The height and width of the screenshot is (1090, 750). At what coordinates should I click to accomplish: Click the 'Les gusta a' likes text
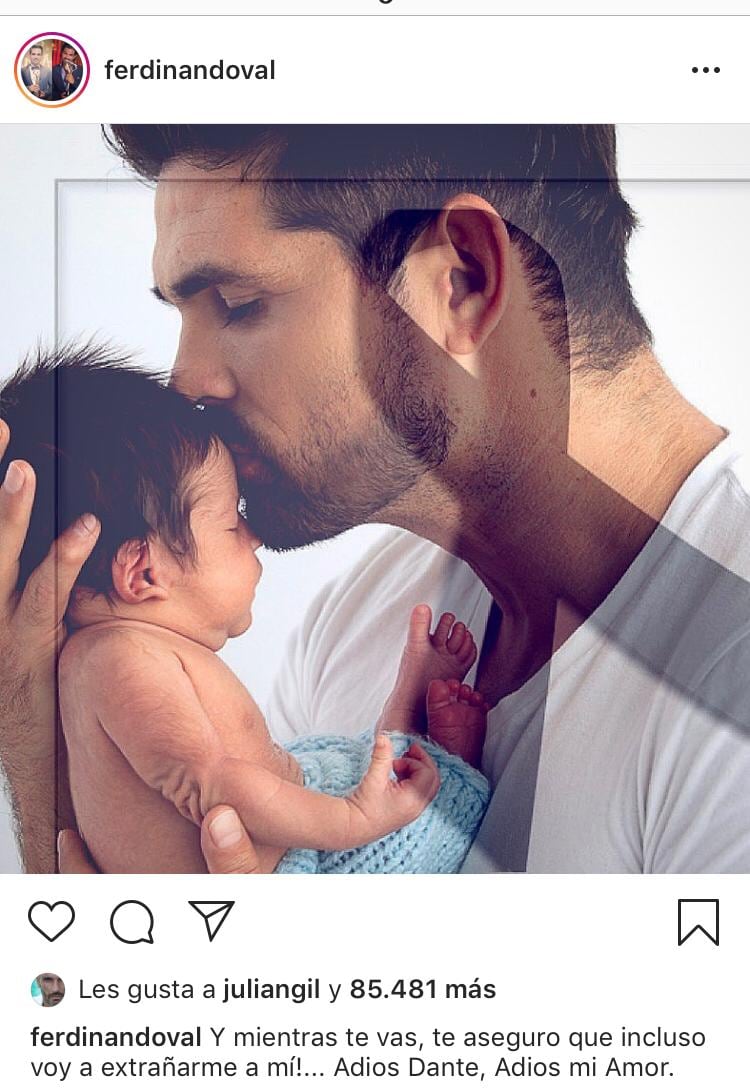coord(147,989)
